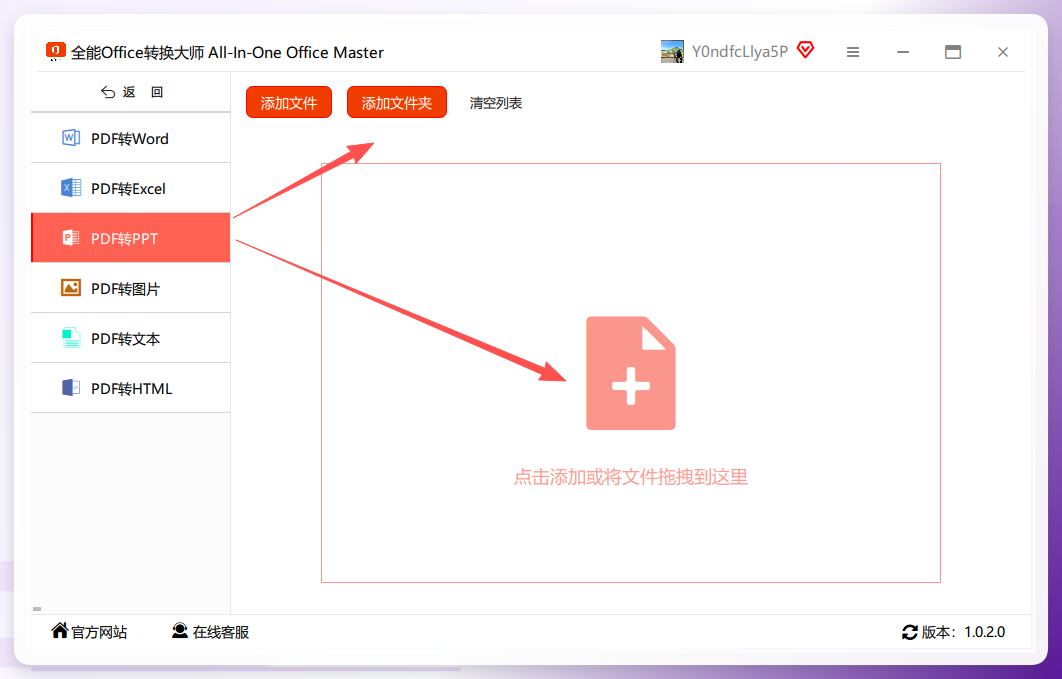Screen dimensions: 1062x679
Task: Click the home icon beside 官方网站
Action: [x=60, y=630]
